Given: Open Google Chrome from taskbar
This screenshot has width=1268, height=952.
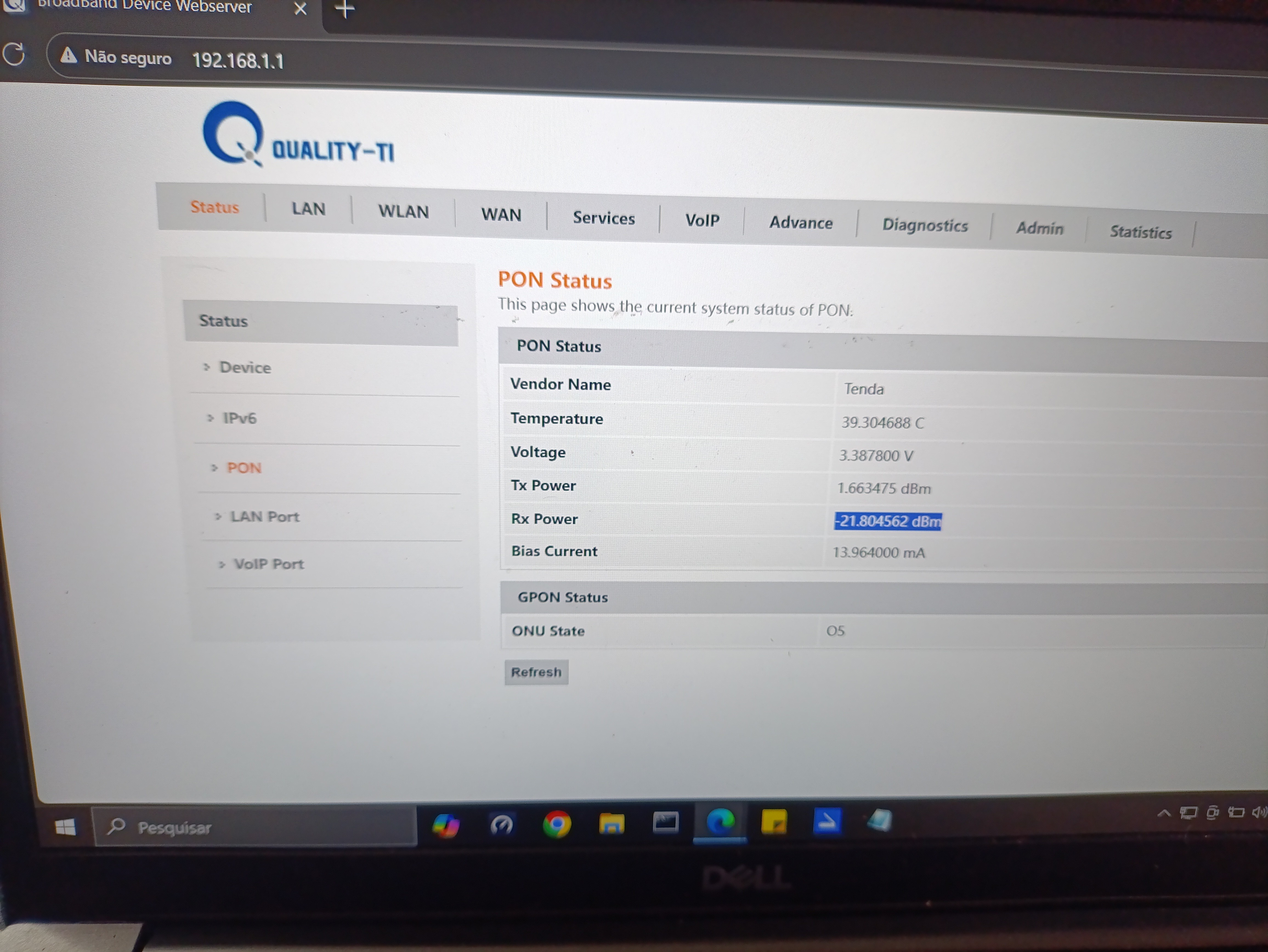Looking at the screenshot, I should tap(556, 824).
